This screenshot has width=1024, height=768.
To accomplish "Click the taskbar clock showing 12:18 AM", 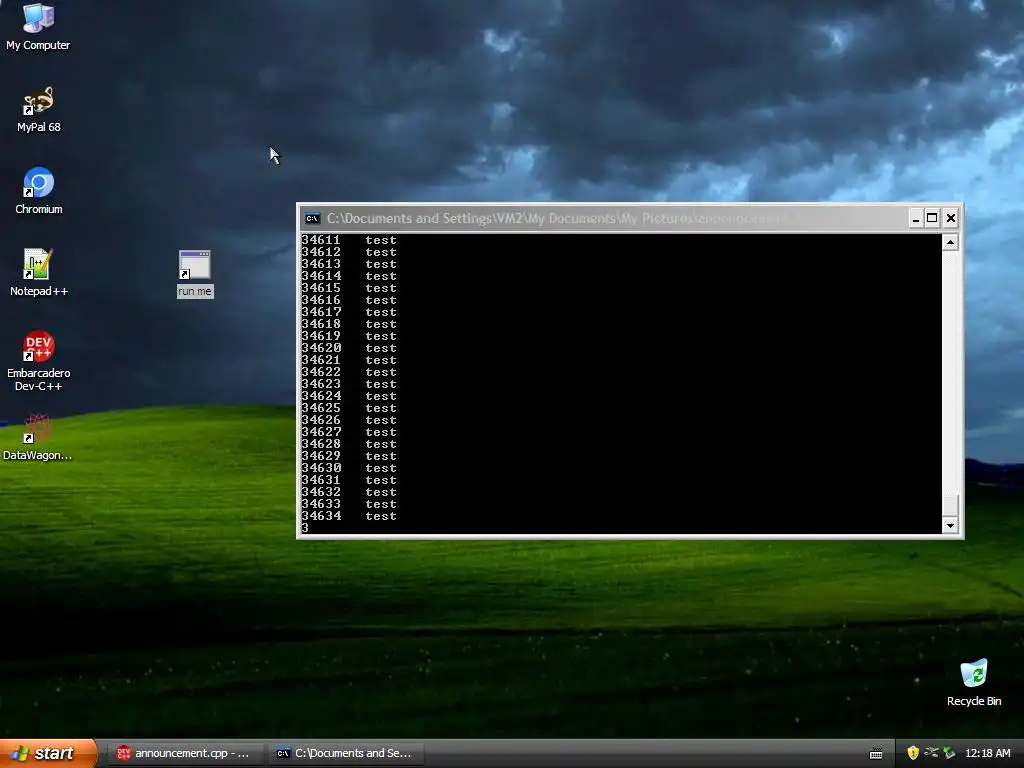I will [987, 753].
